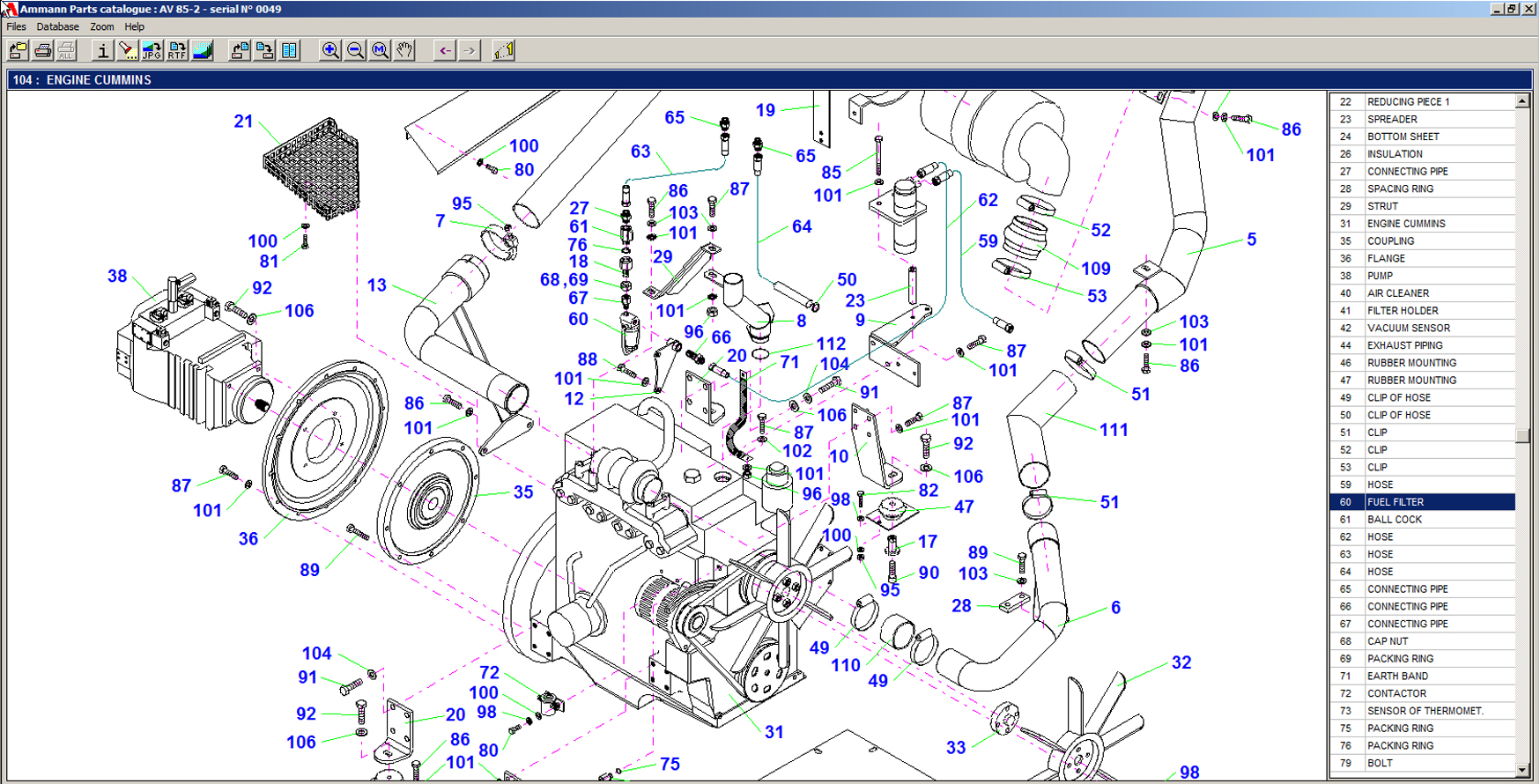Click the Print icon in toolbar
1540x784 pixels.
pos(42,50)
